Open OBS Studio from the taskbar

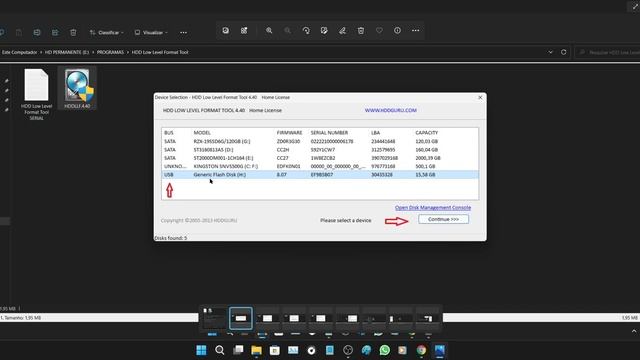click(x=348, y=350)
